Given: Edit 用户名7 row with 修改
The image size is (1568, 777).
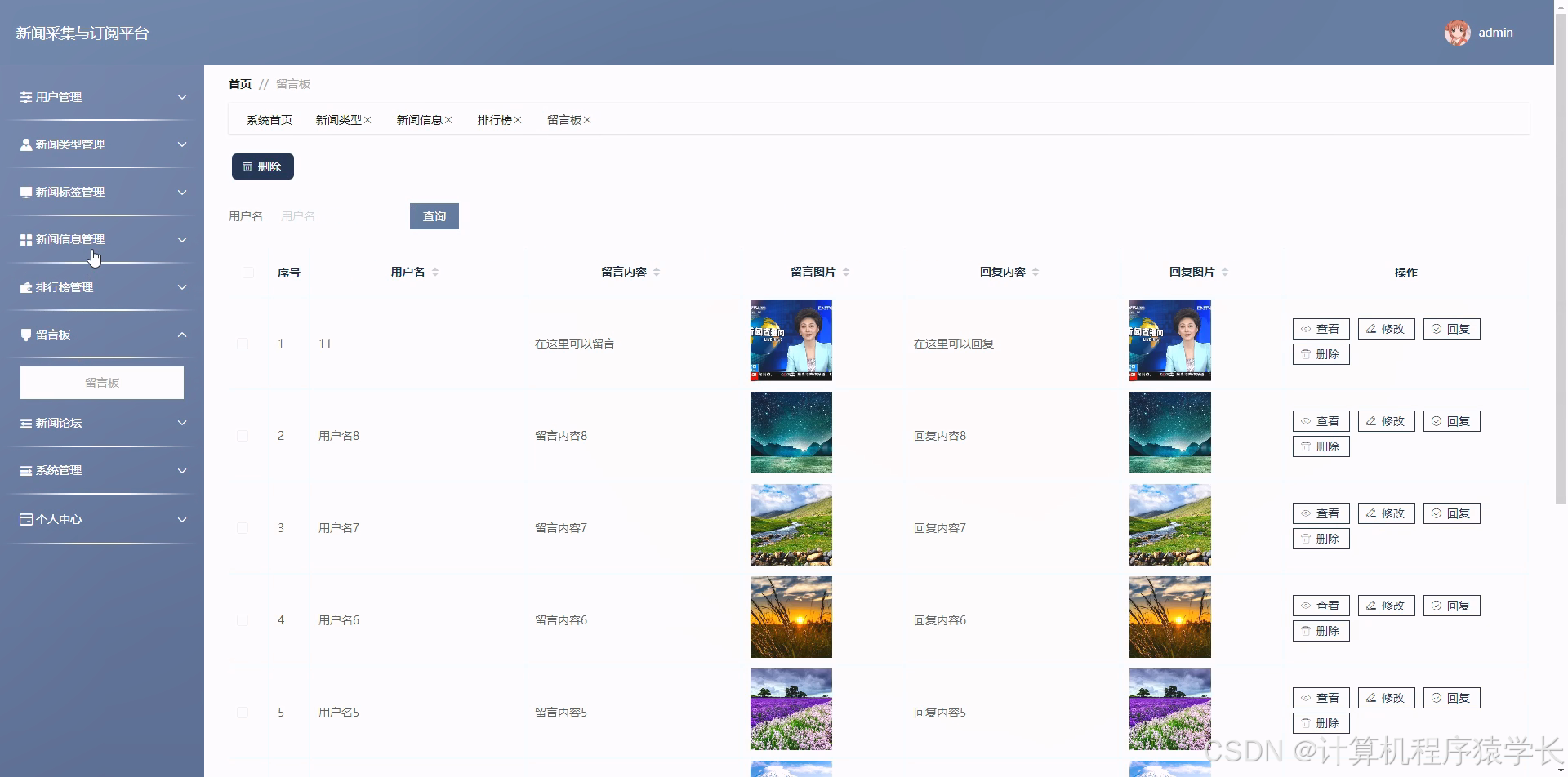Looking at the screenshot, I should click(x=1386, y=513).
